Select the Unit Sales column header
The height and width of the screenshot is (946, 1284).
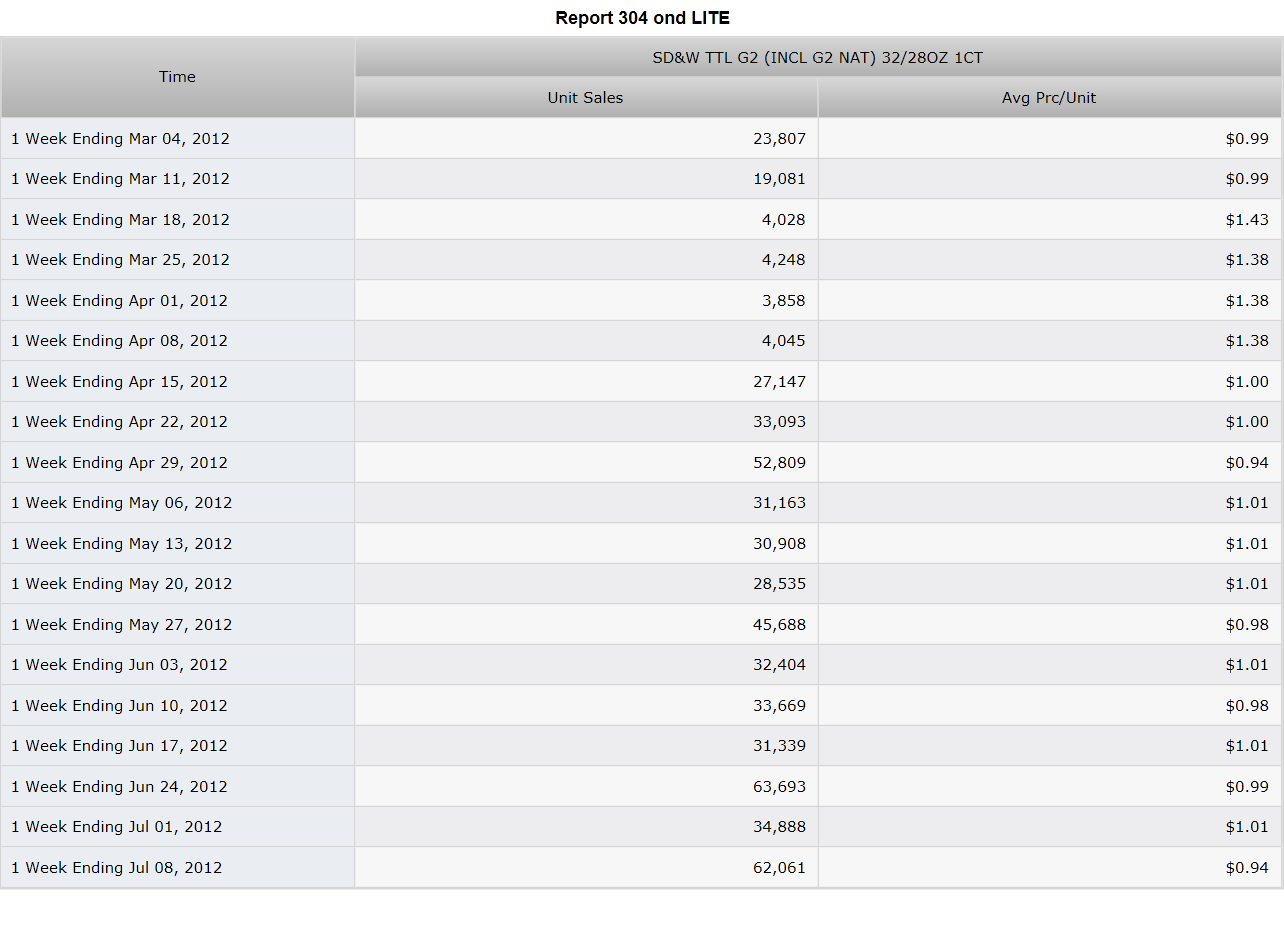click(586, 98)
